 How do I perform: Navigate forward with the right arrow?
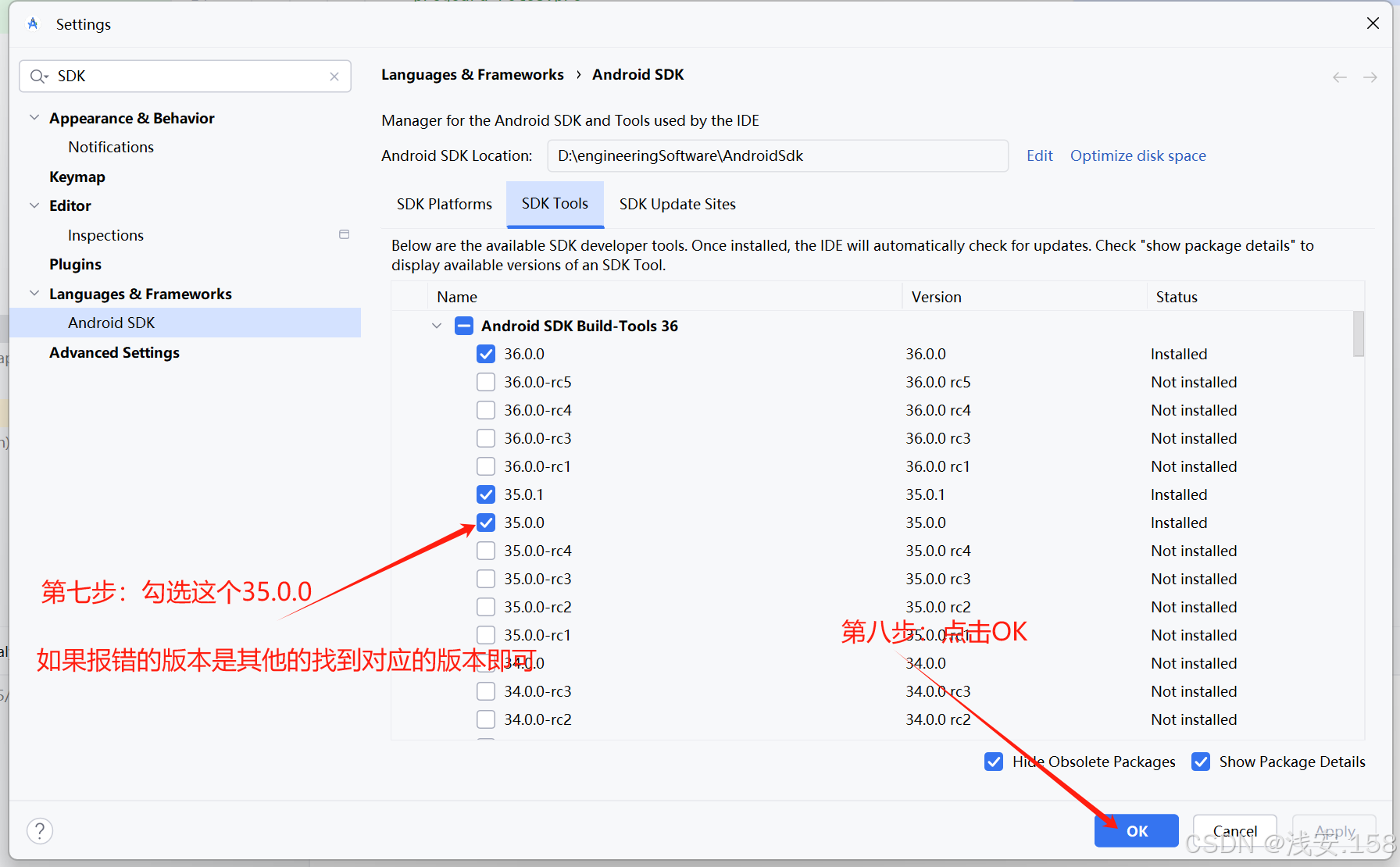click(1370, 77)
